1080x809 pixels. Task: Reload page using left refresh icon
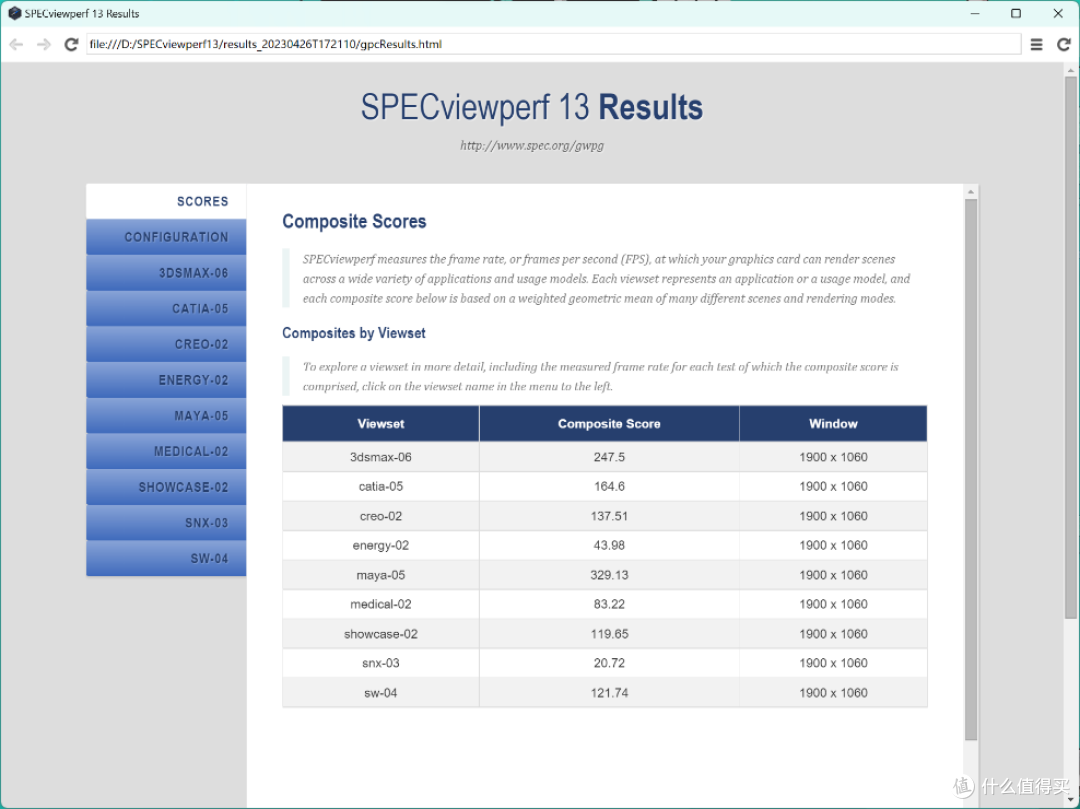(x=71, y=44)
